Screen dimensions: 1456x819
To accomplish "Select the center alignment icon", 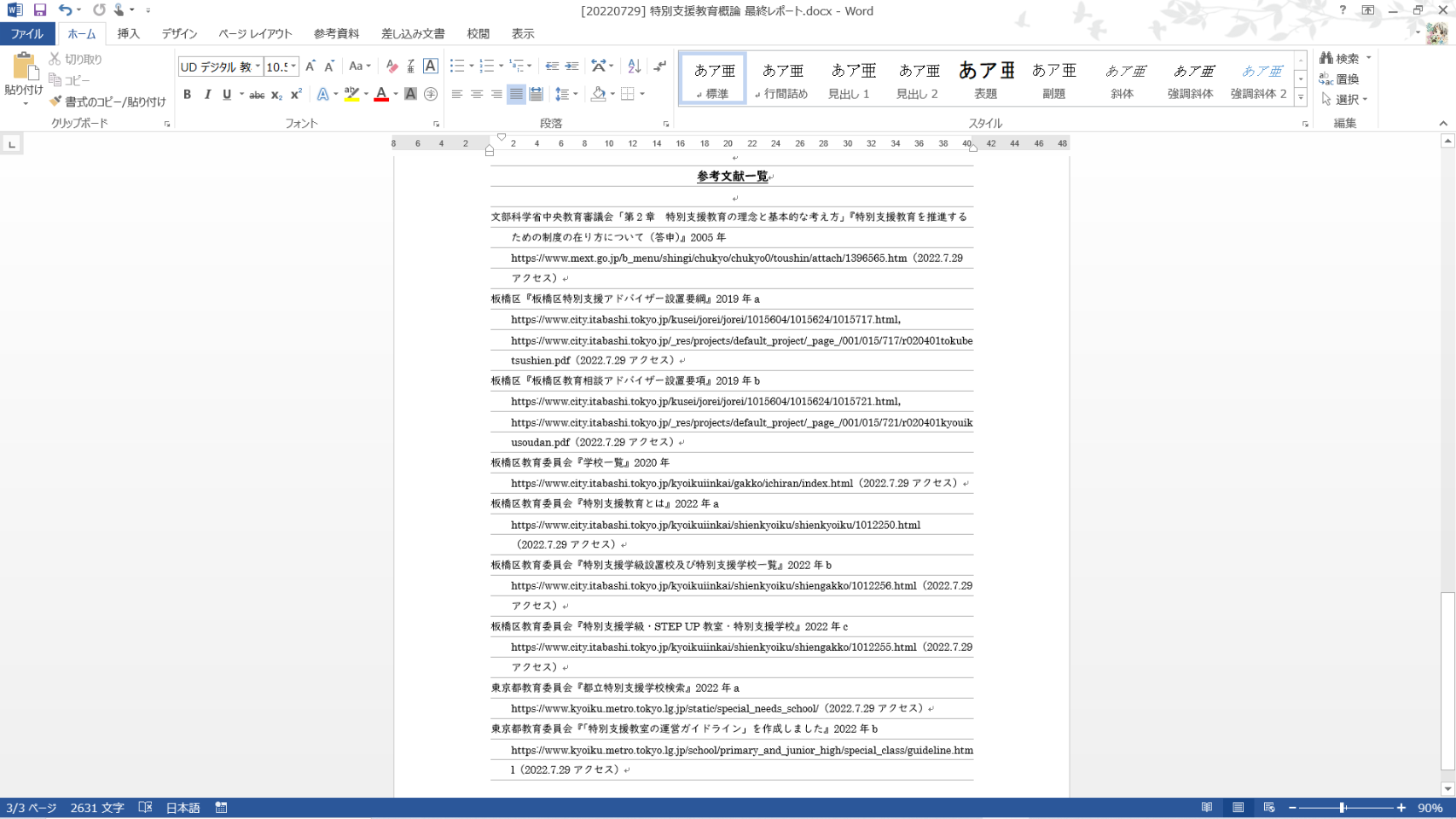I will [x=477, y=95].
